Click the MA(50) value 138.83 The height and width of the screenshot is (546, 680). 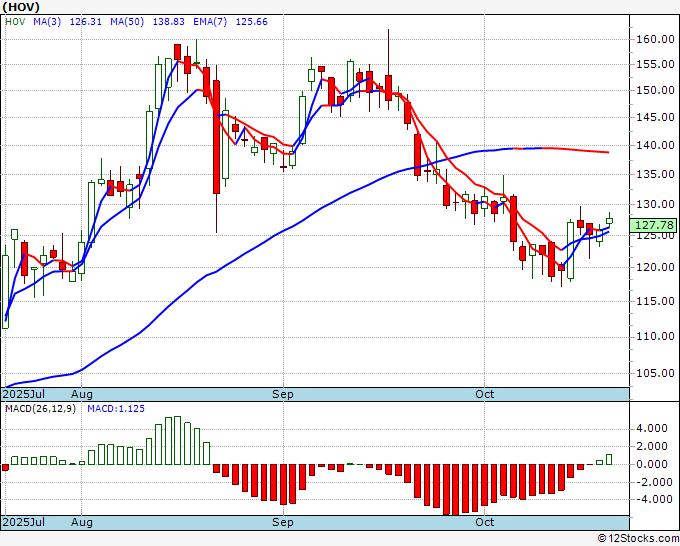[169, 22]
